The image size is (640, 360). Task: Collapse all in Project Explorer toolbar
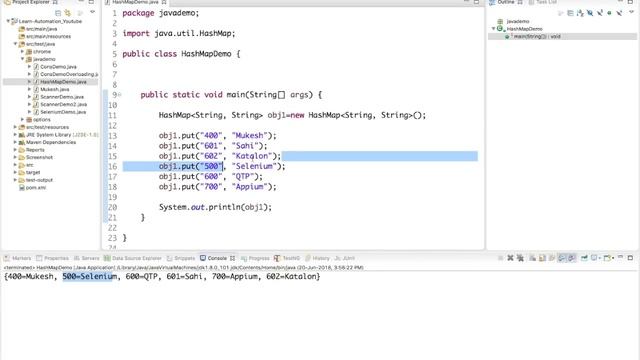click(x=58, y=13)
